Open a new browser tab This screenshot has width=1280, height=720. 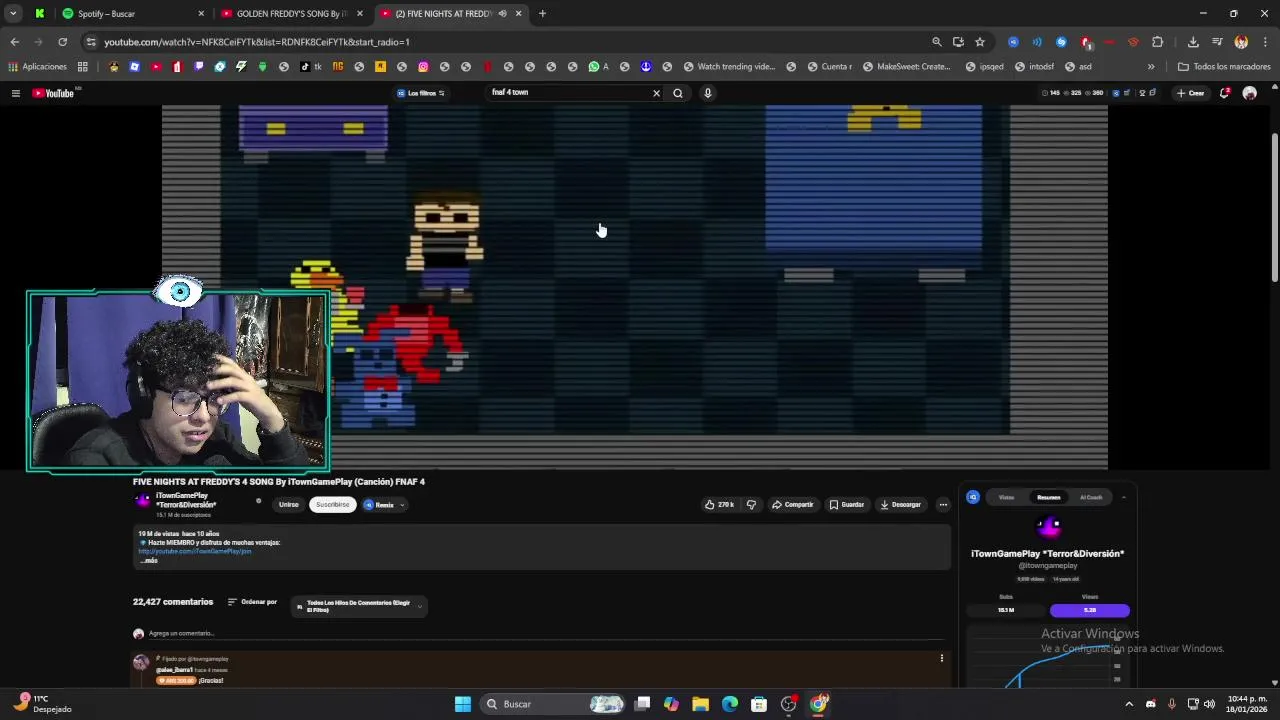pyautogui.click(x=542, y=14)
